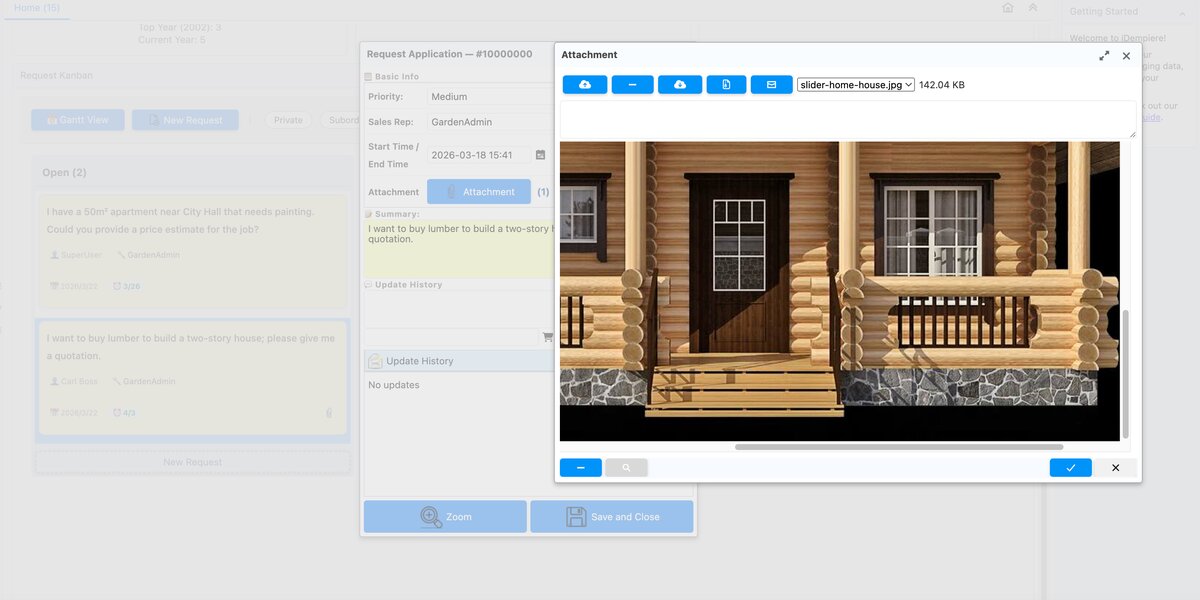Screen dimensions: 1200x600
Task: Click the document file icon button
Action: [726, 85]
